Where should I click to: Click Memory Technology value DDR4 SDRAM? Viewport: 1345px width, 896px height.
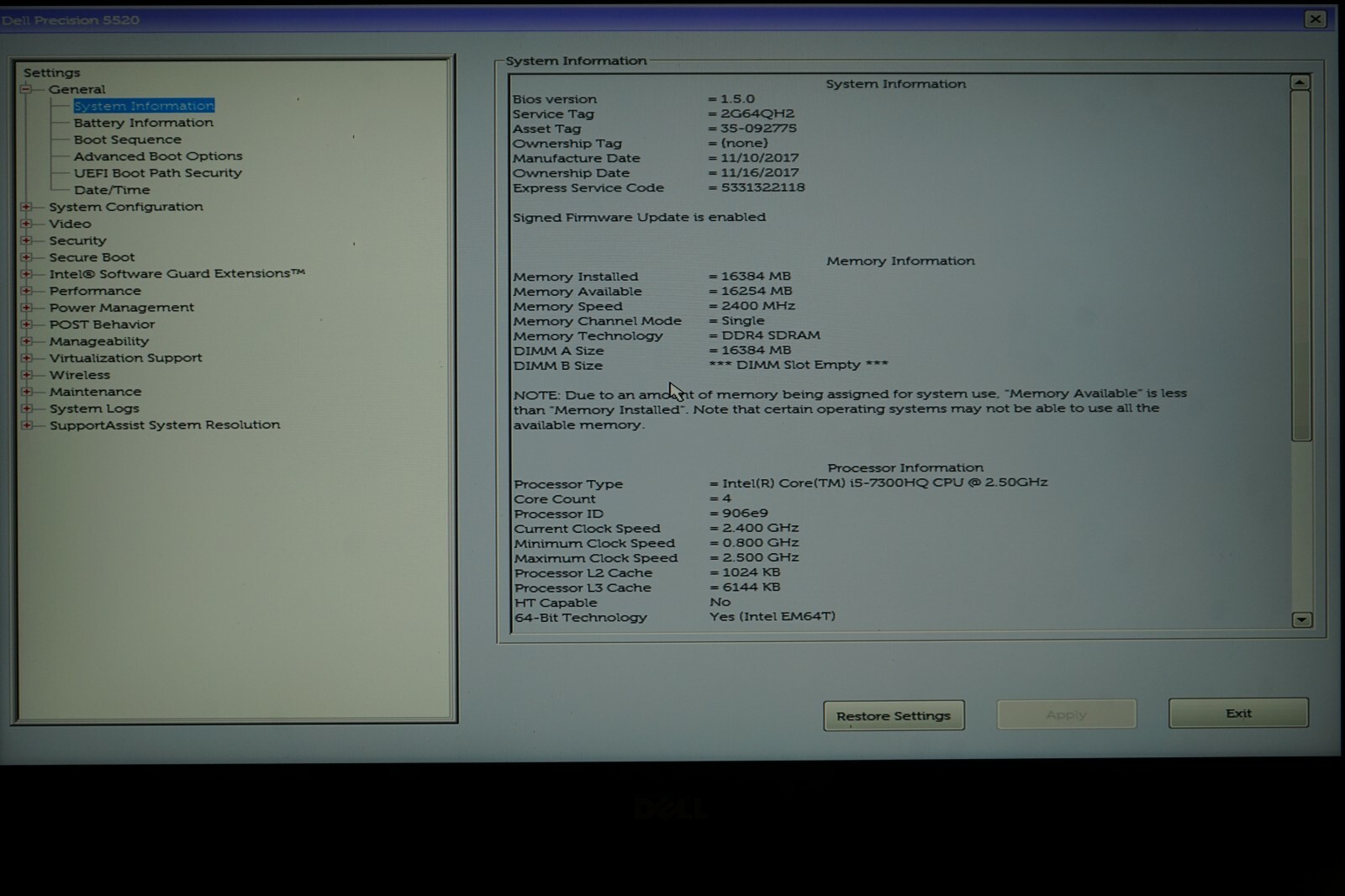click(771, 335)
